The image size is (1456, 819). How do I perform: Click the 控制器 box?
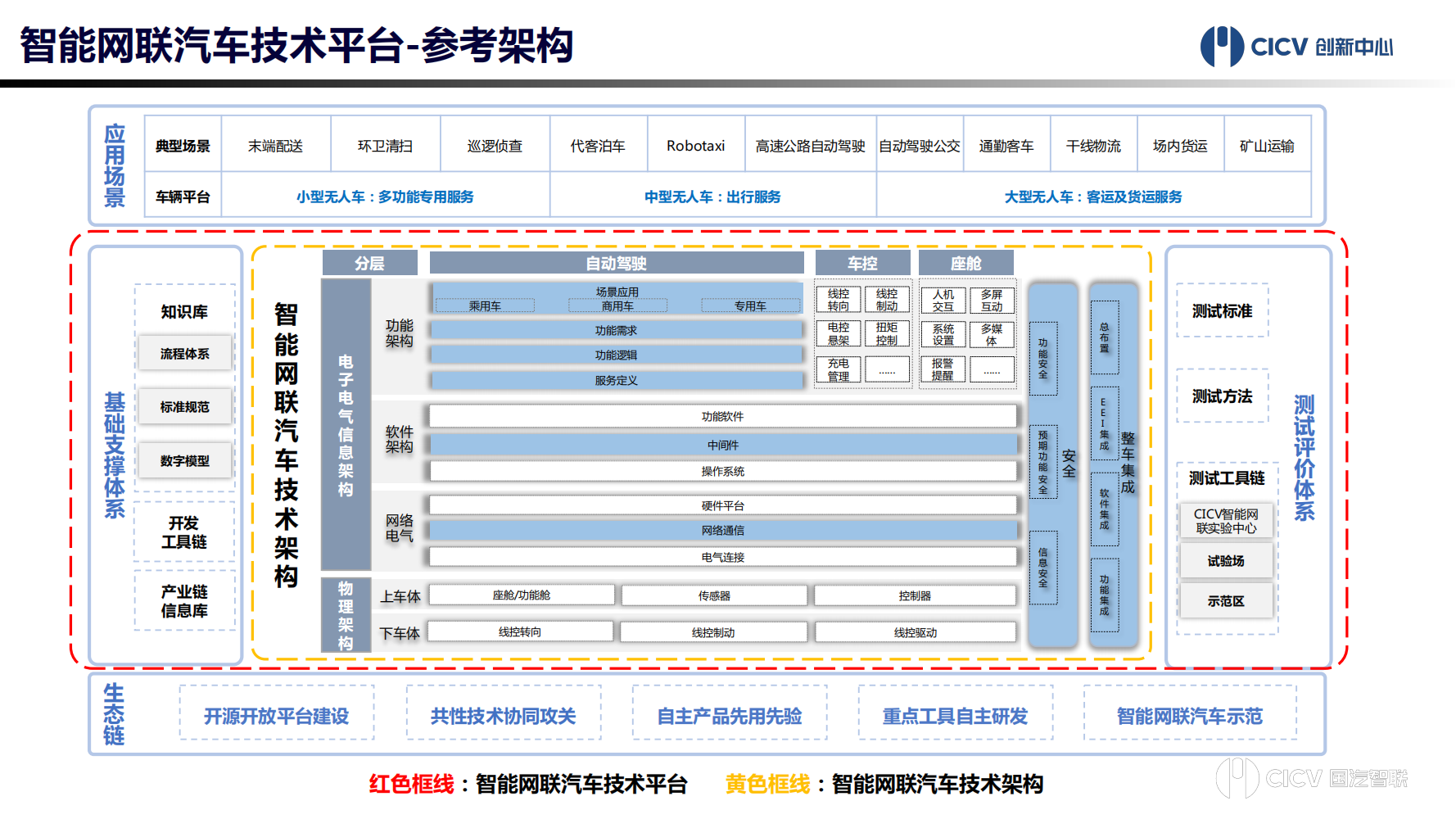(915, 595)
